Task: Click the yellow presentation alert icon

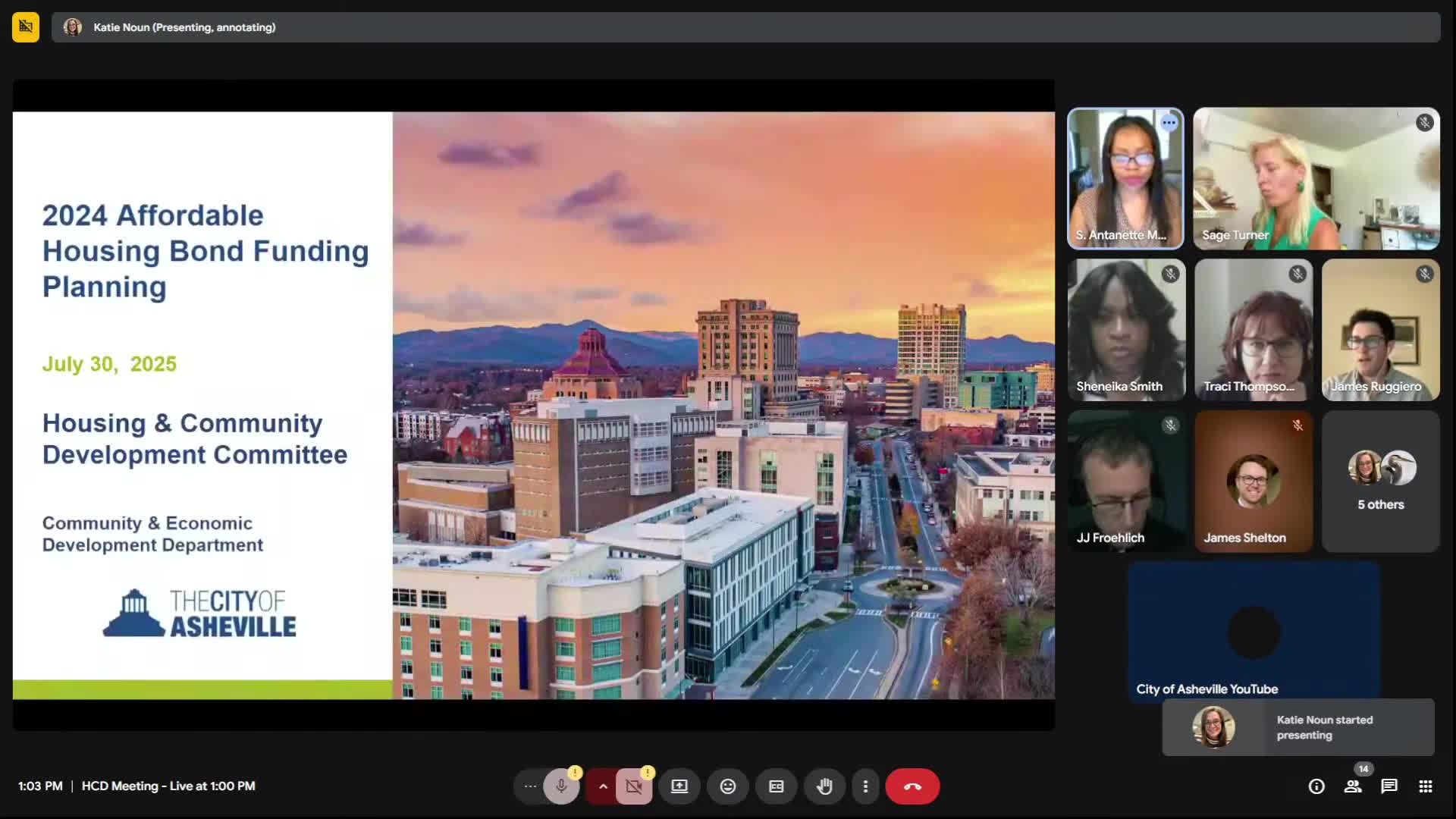Action: click(x=25, y=27)
